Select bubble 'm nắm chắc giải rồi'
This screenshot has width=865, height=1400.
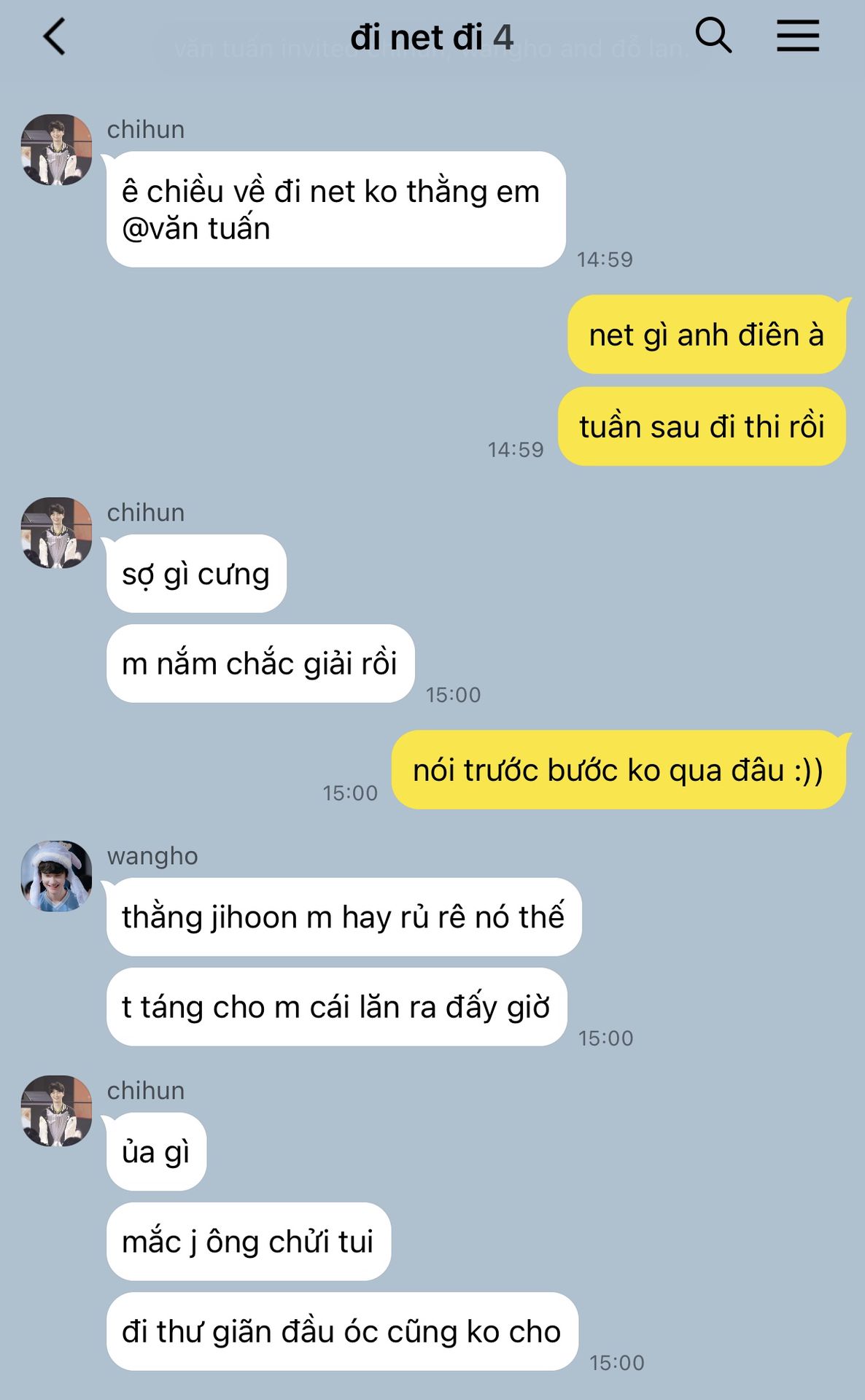pyautogui.click(x=260, y=664)
